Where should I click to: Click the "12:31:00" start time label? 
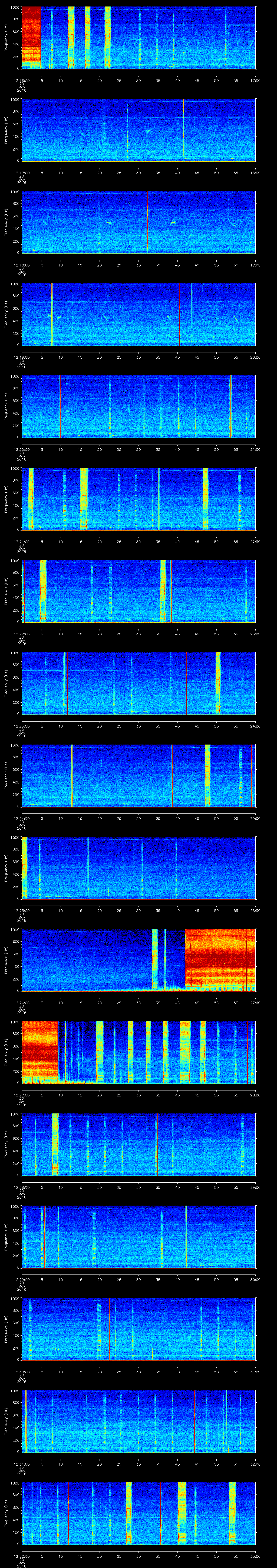point(22,1464)
